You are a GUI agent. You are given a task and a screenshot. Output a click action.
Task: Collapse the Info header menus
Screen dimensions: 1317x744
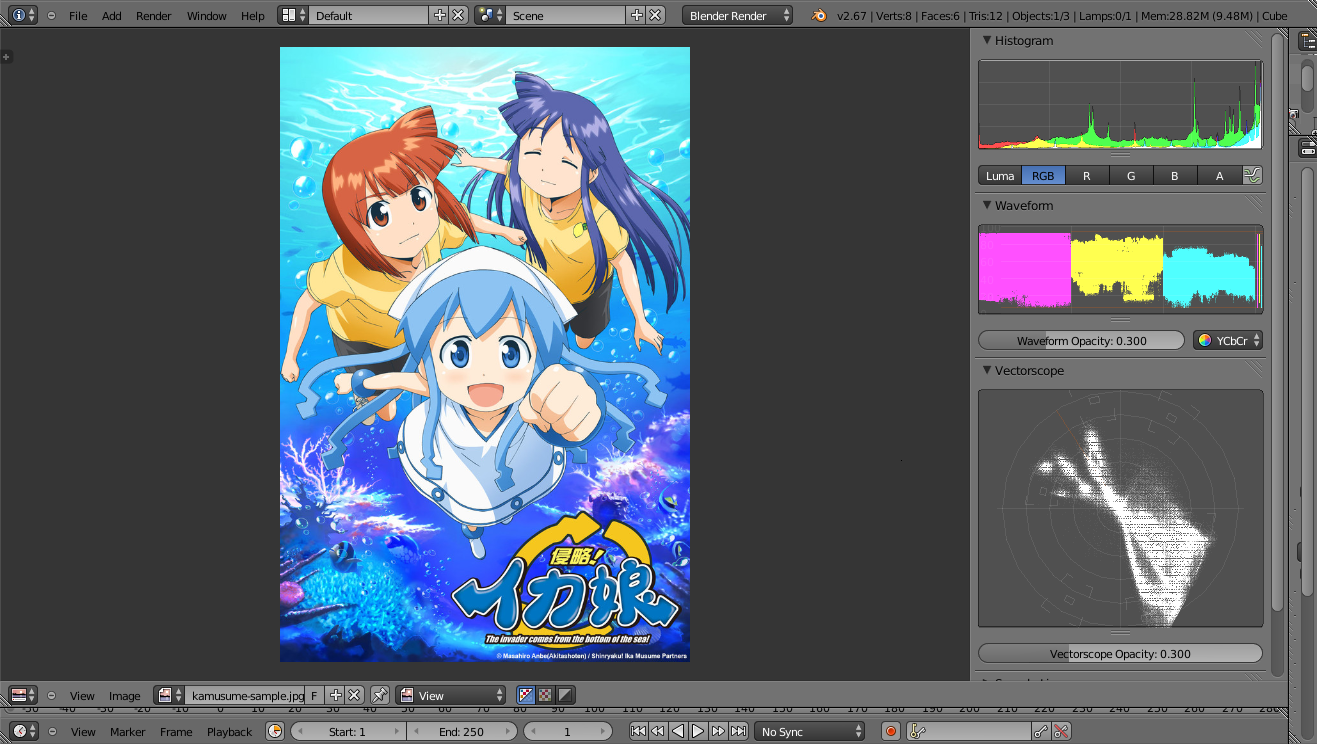51,16
